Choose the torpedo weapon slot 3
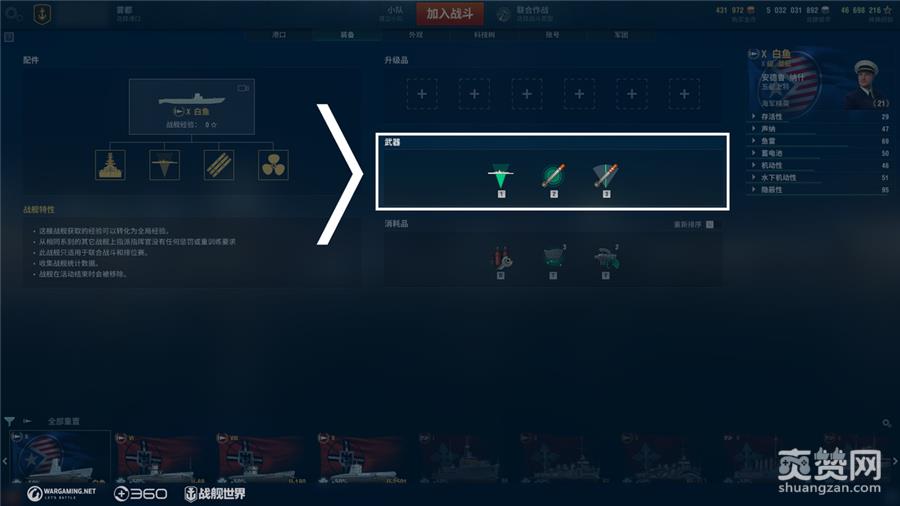 pos(606,176)
